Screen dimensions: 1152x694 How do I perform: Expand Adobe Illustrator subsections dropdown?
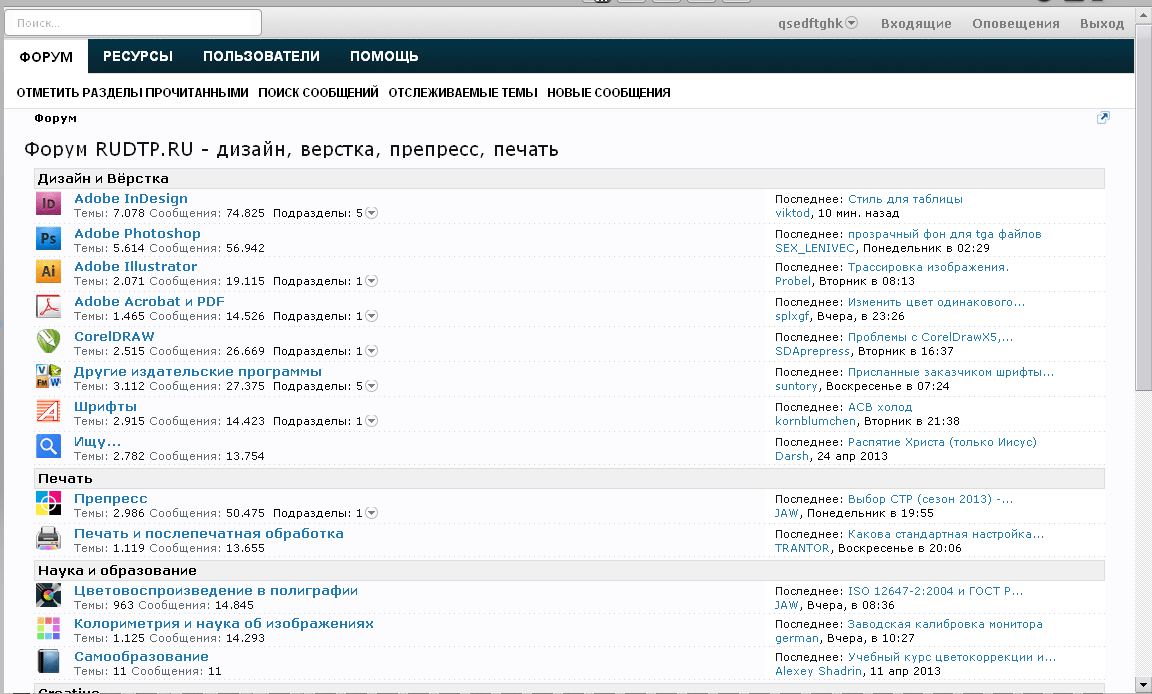pos(372,281)
